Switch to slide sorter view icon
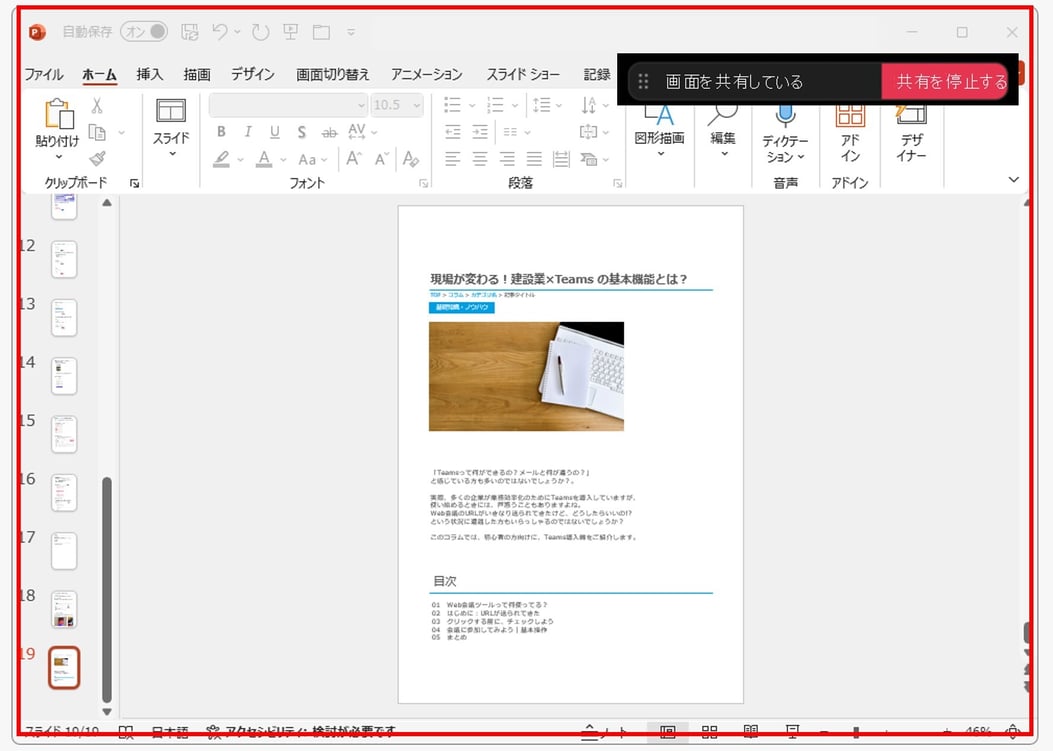1053x751 pixels. [x=709, y=732]
